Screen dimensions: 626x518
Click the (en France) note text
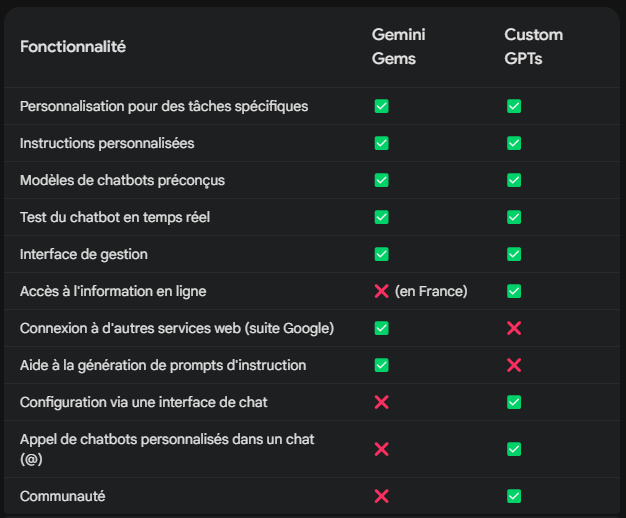(431, 291)
